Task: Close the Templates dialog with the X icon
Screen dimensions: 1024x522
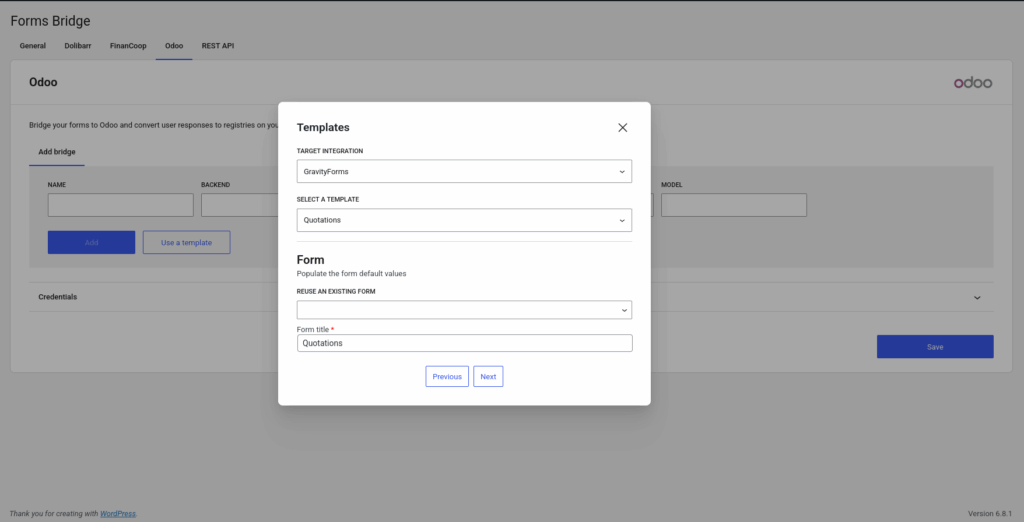Action: (622, 127)
